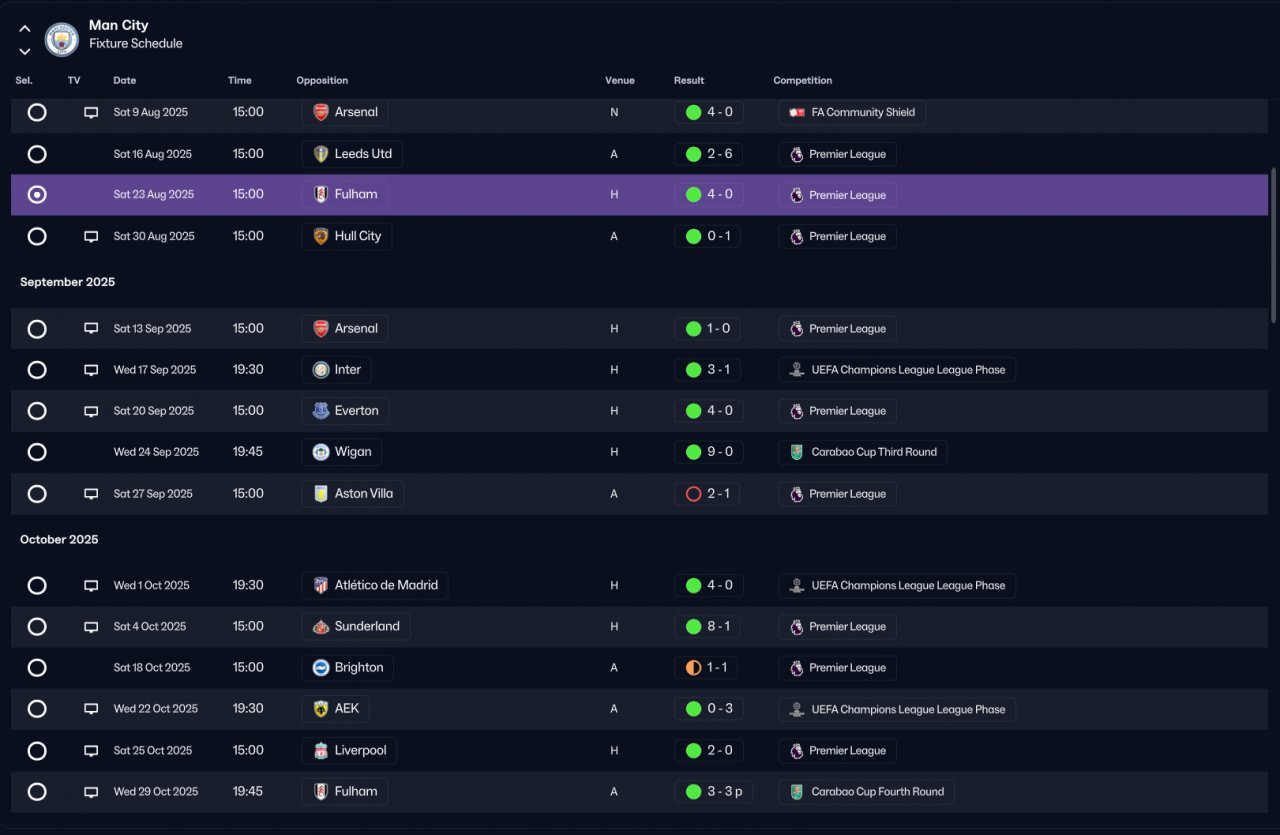Click the FA Community Shield competition icon
The width and height of the screenshot is (1280, 835).
pos(797,113)
